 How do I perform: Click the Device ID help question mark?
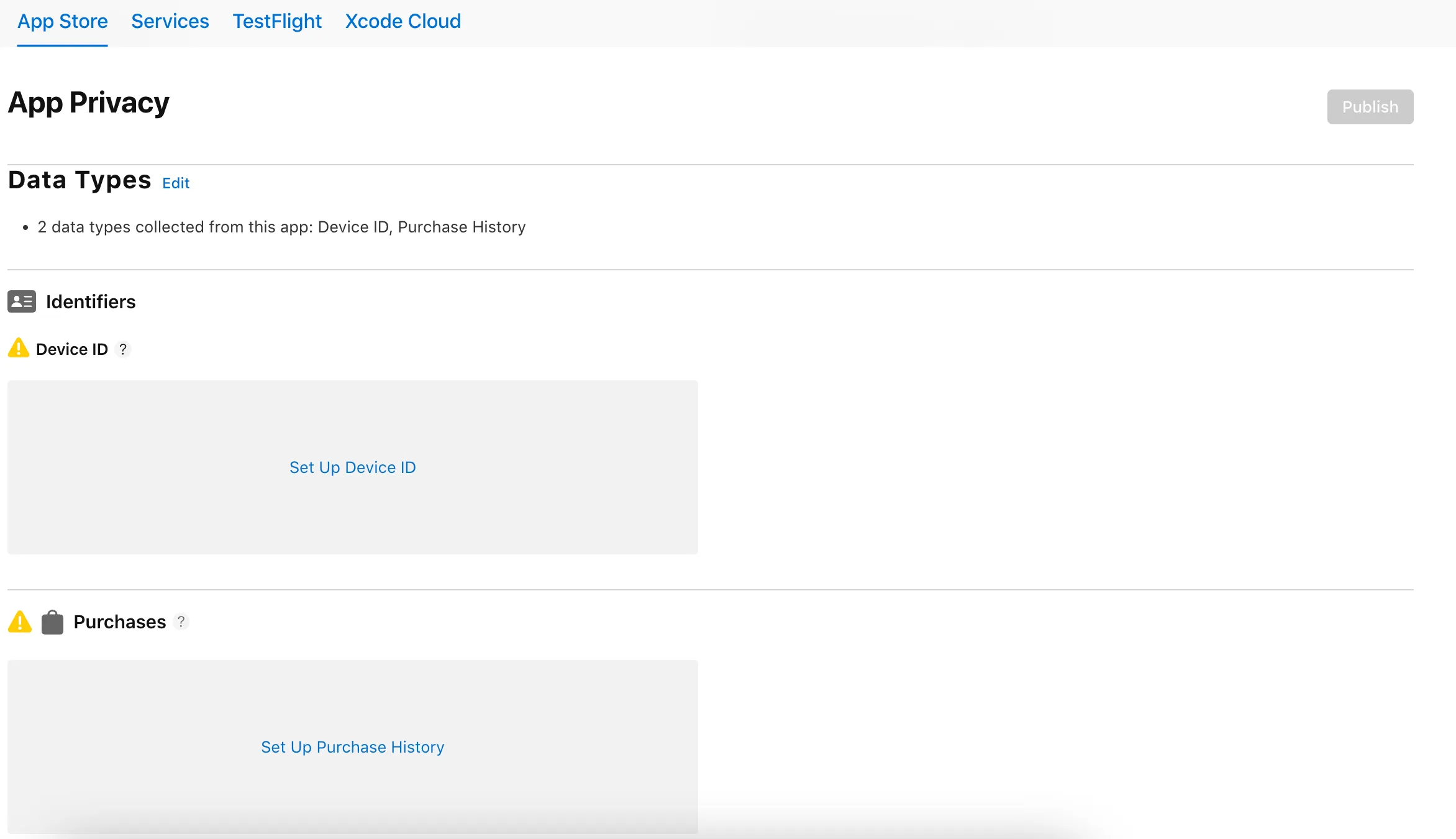tap(123, 349)
